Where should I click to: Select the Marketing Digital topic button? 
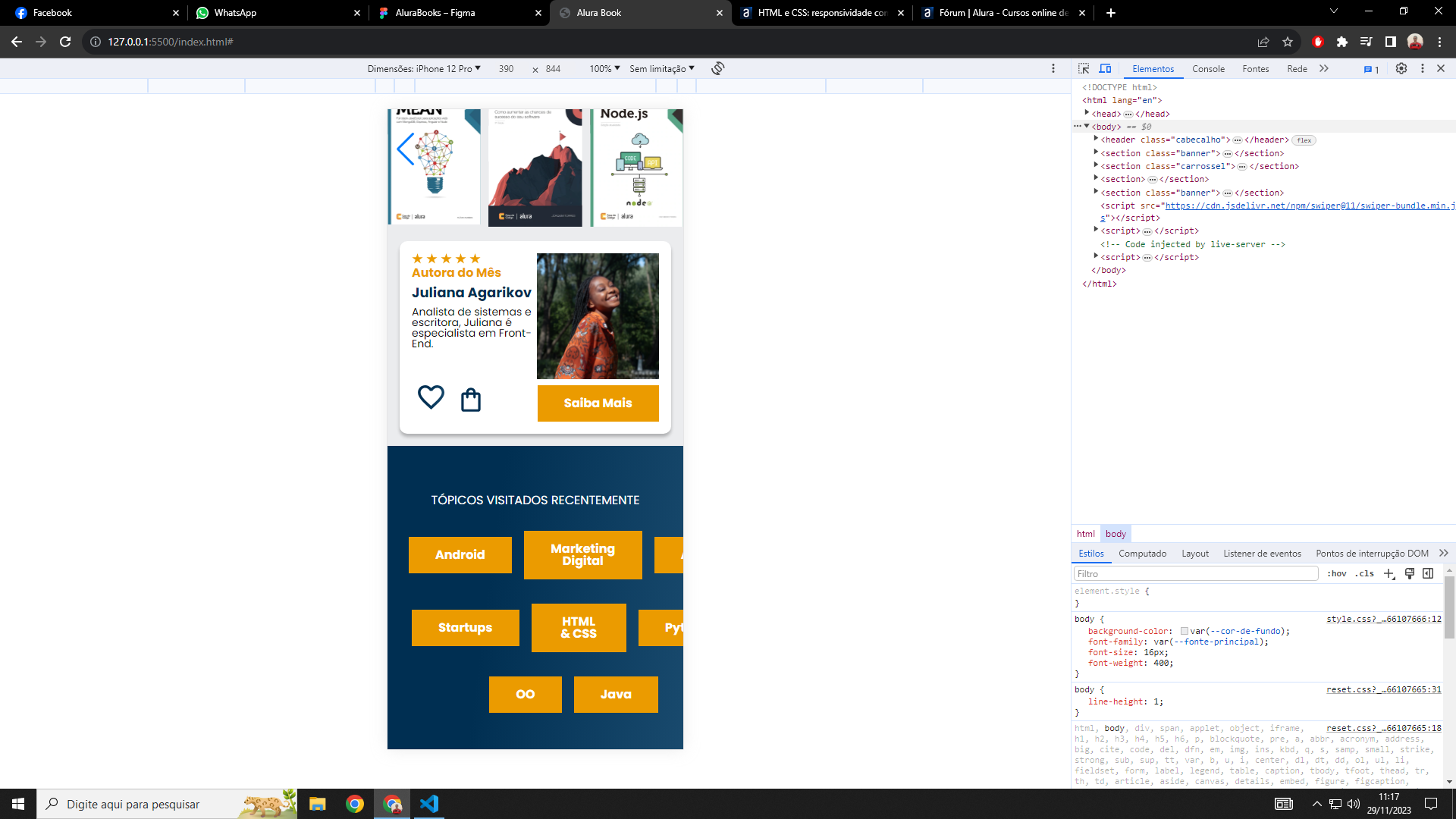click(582, 555)
